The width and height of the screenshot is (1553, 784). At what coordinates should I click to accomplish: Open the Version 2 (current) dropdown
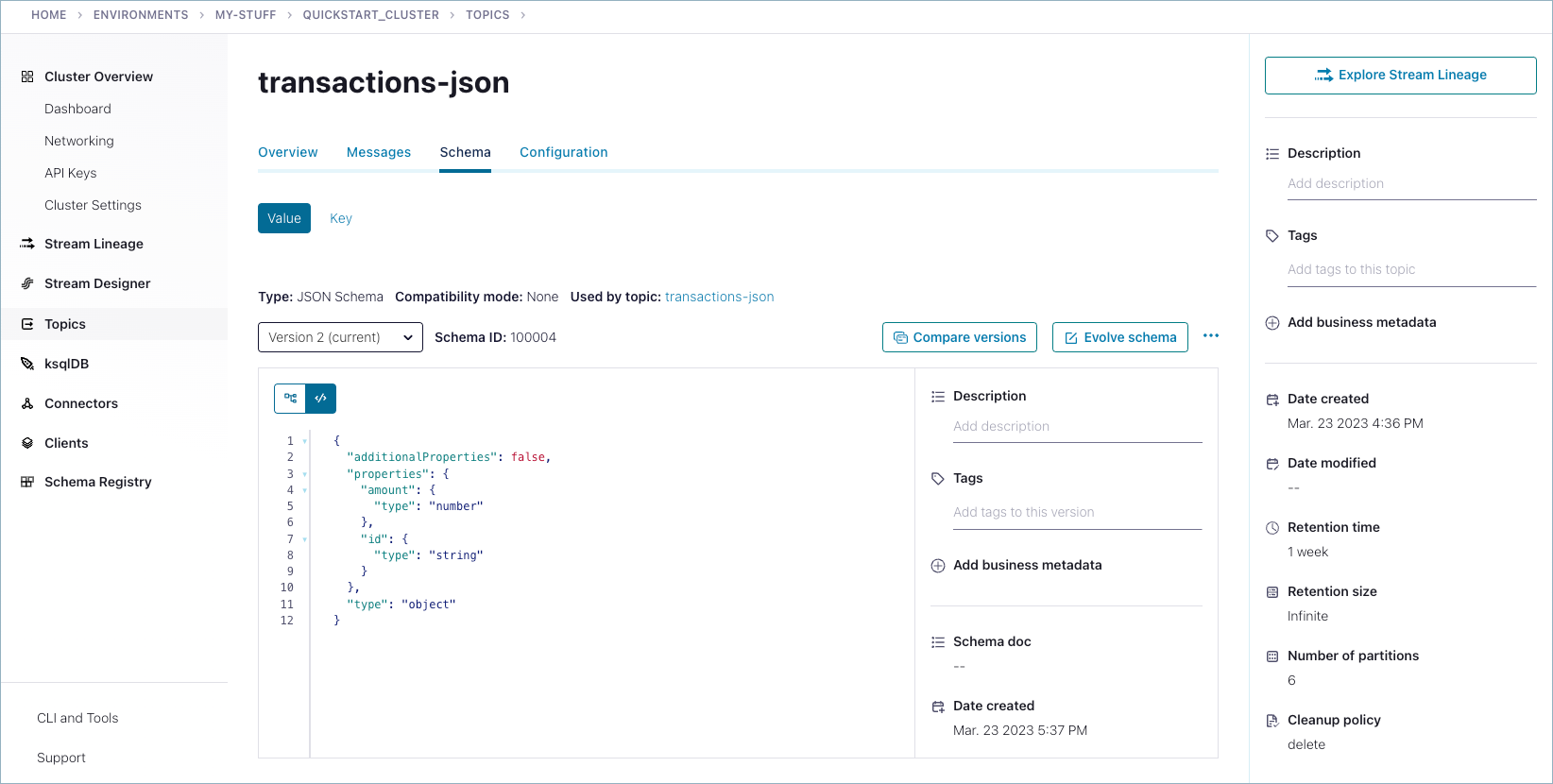point(340,337)
